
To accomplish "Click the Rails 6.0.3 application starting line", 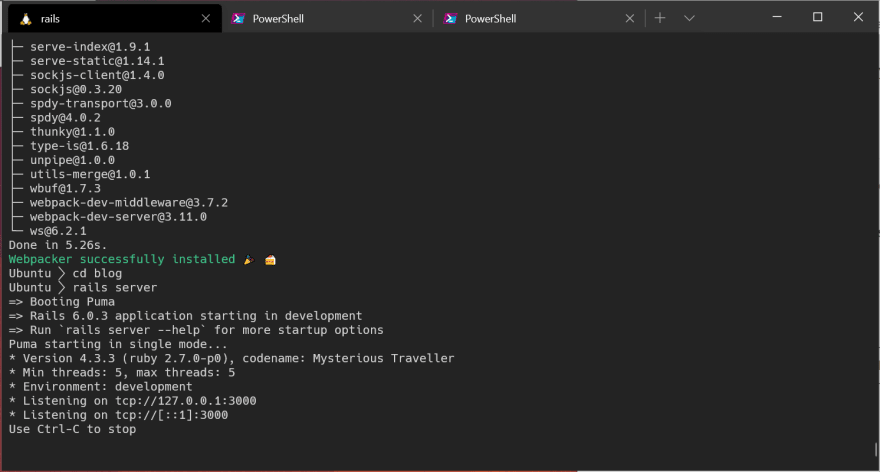I will 185,315.
